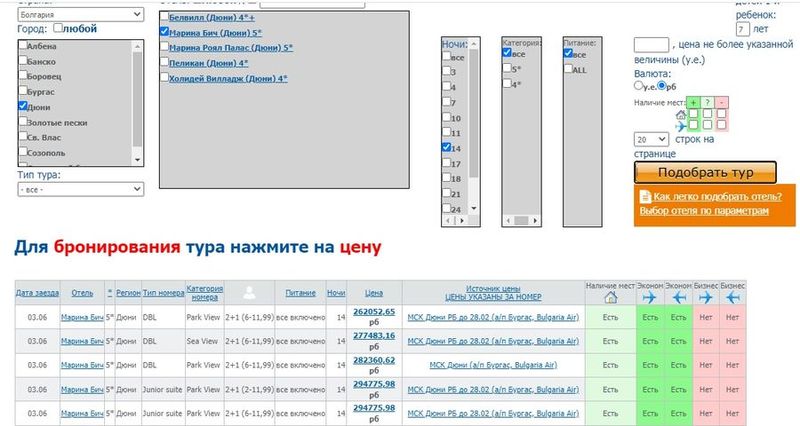Screen dimensions: 800x426
Task: Uncheck the 14 nights checkbox
Action: click(x=446, y=147)
